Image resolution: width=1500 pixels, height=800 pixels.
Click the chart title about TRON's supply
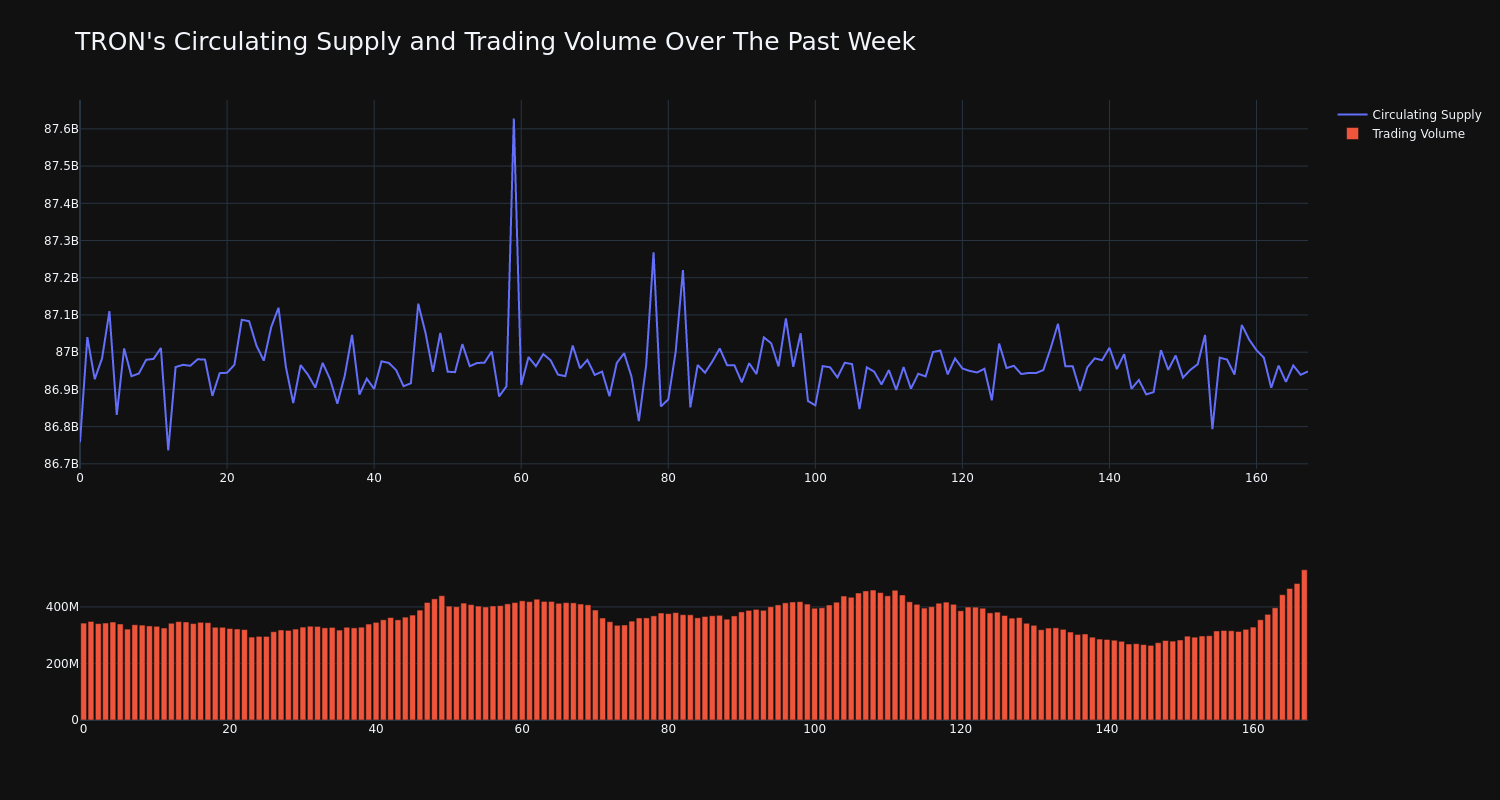click(x=495, y=42)
